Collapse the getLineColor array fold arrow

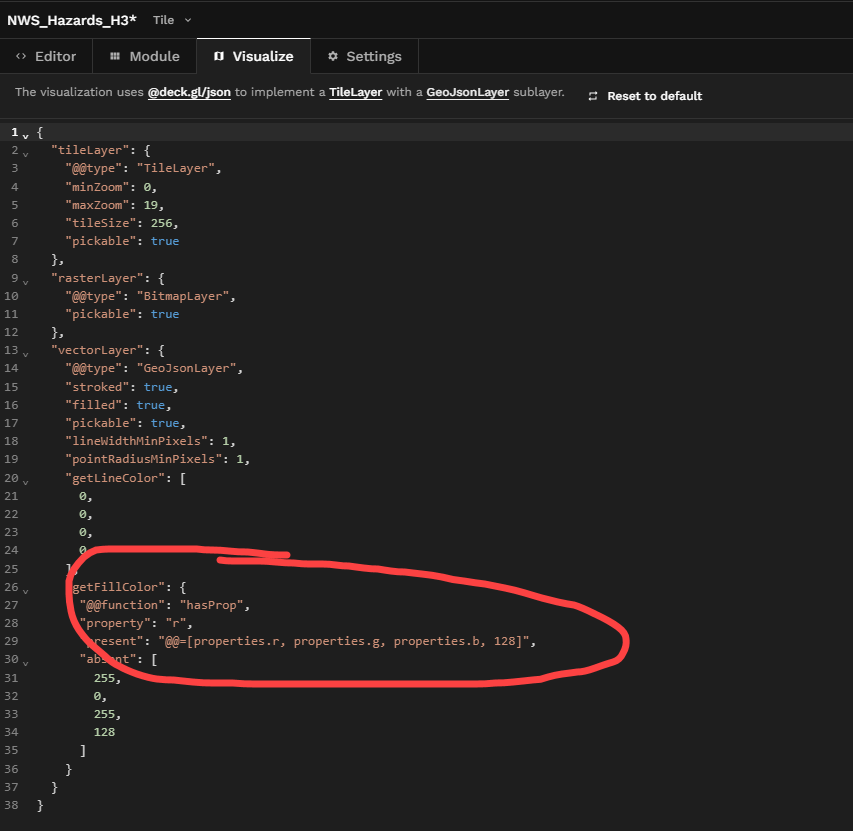click(26, 482)
